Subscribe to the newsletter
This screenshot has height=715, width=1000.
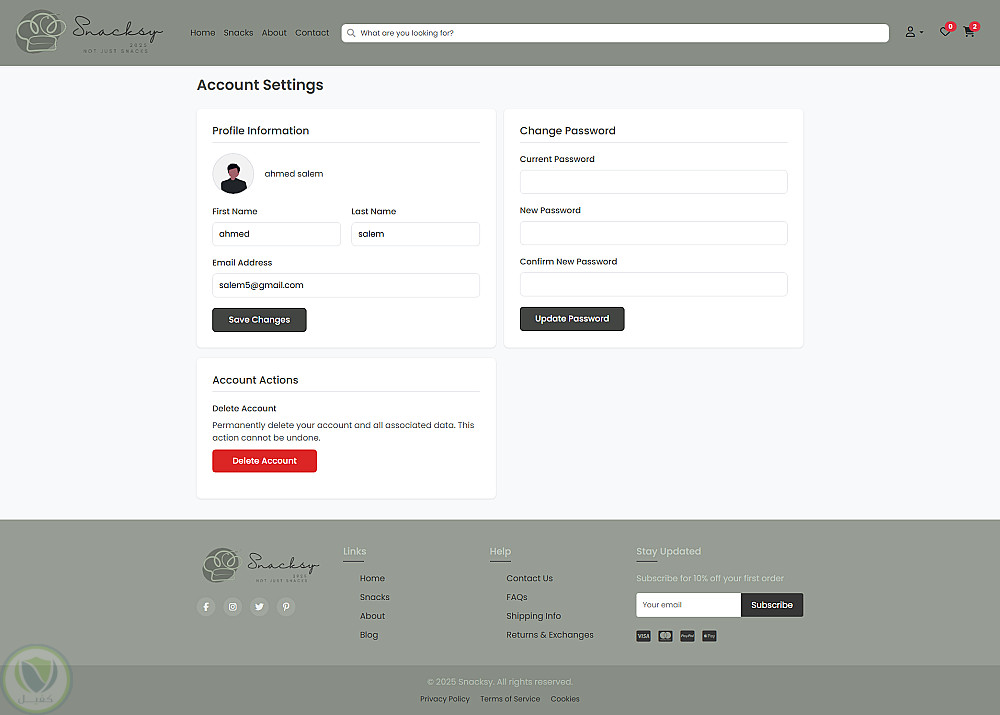point(772,605)
